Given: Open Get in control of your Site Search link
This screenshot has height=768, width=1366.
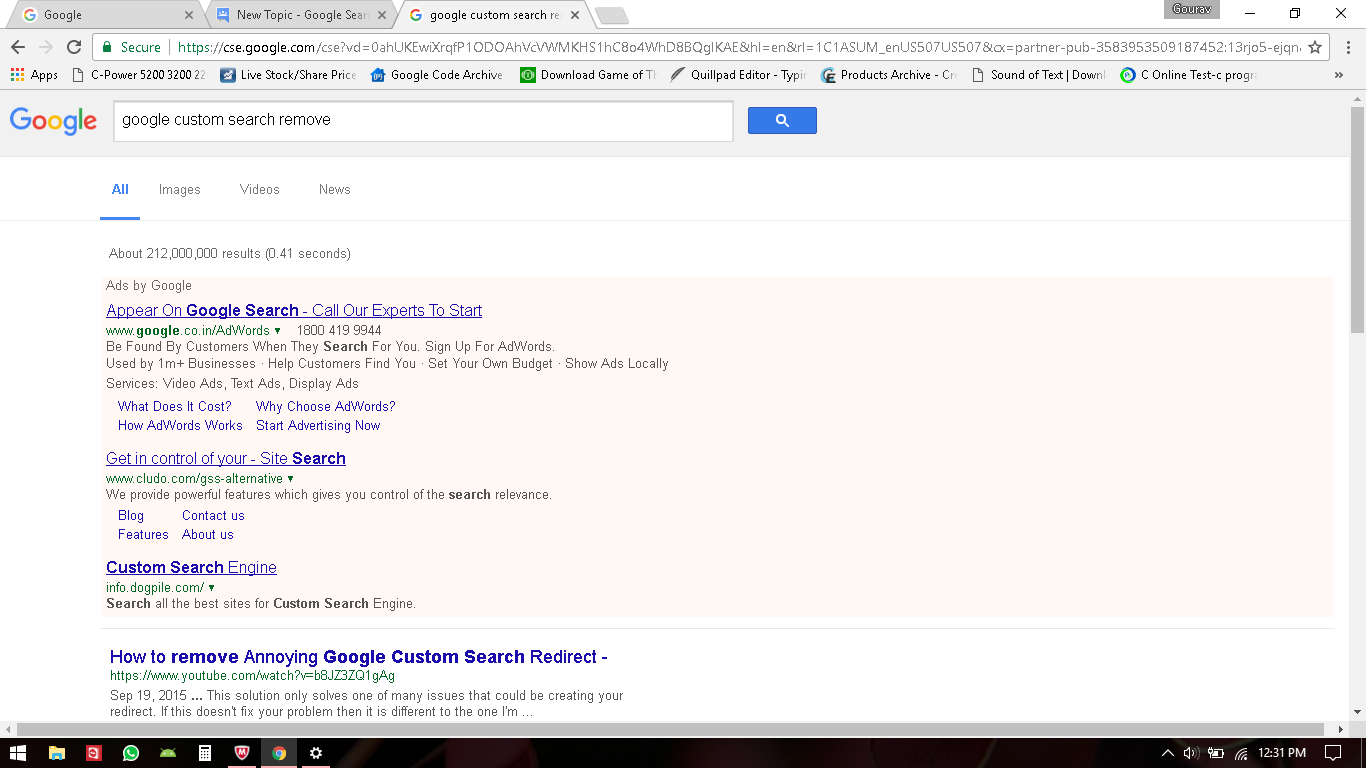Looking at the screenshot, I should 226,458.
